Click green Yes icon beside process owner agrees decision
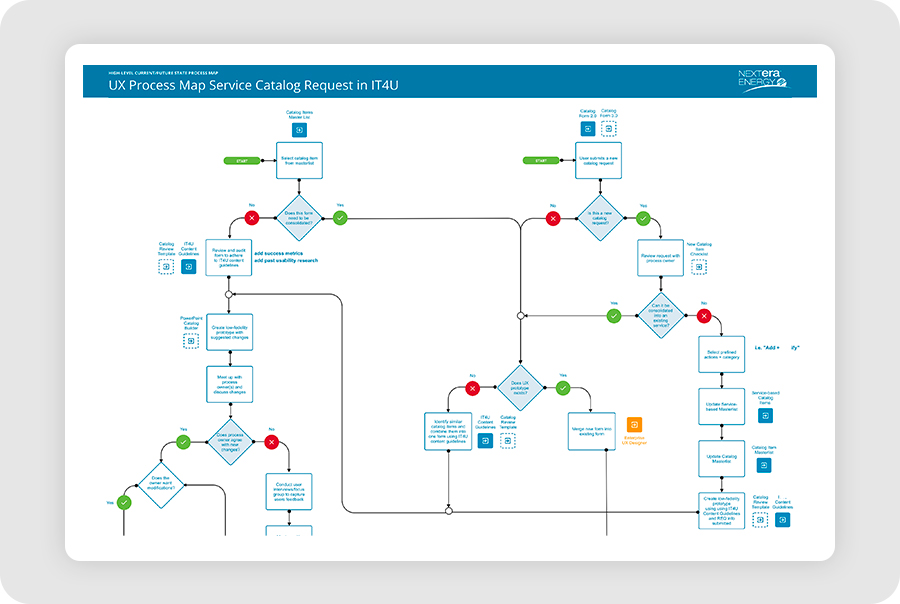The height and width of the screenshot is (604, 900). click(x=183, y=442)
